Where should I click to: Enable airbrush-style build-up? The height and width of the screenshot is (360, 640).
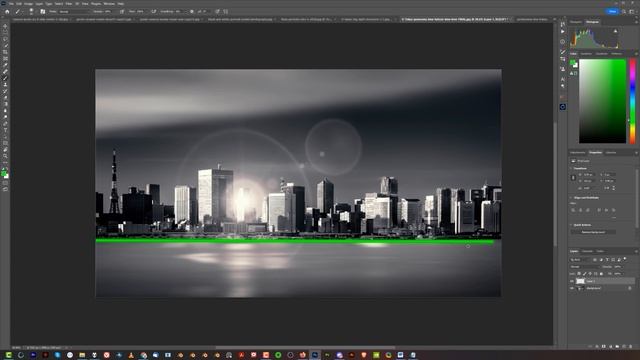click(153, 11)
